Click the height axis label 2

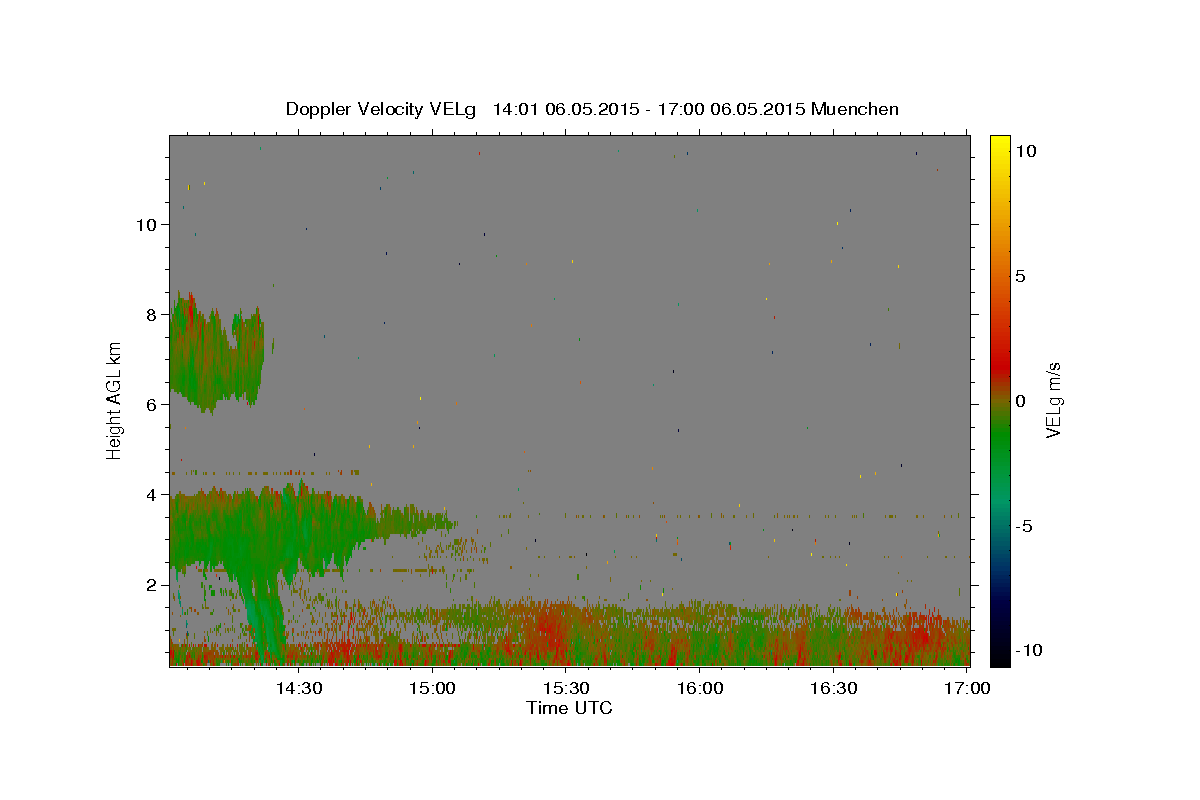point(152,584)
